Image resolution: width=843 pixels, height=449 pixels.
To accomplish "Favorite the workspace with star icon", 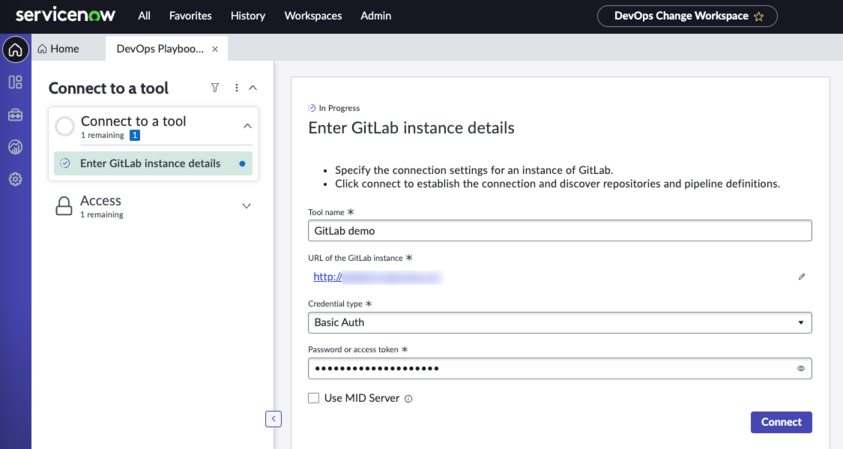I will coord(759,17).
